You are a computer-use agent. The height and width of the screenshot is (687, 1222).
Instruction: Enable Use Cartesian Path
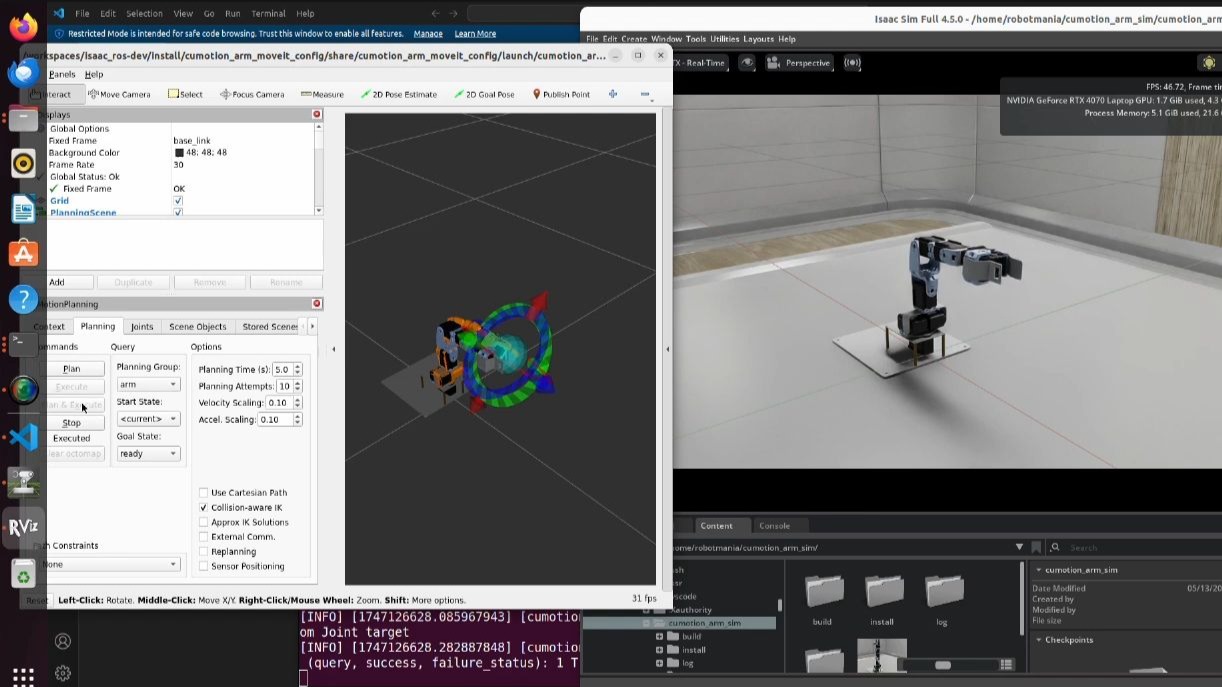tap(204, 493)
